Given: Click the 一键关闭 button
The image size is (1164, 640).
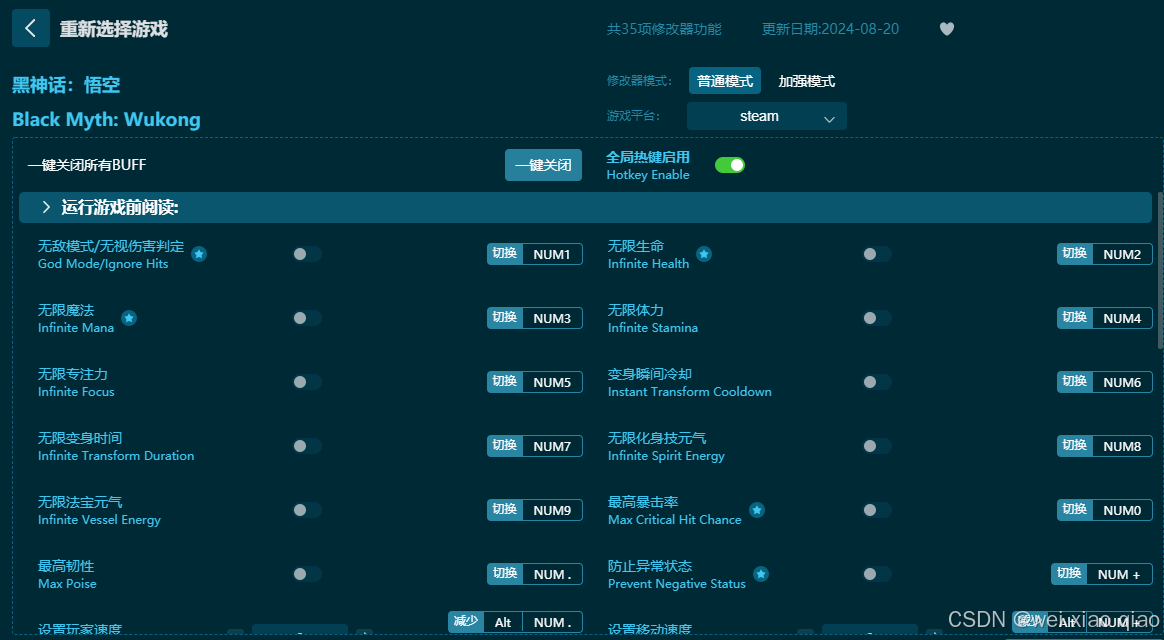Looking at the screenshot, I should click(x=543, y=165).
